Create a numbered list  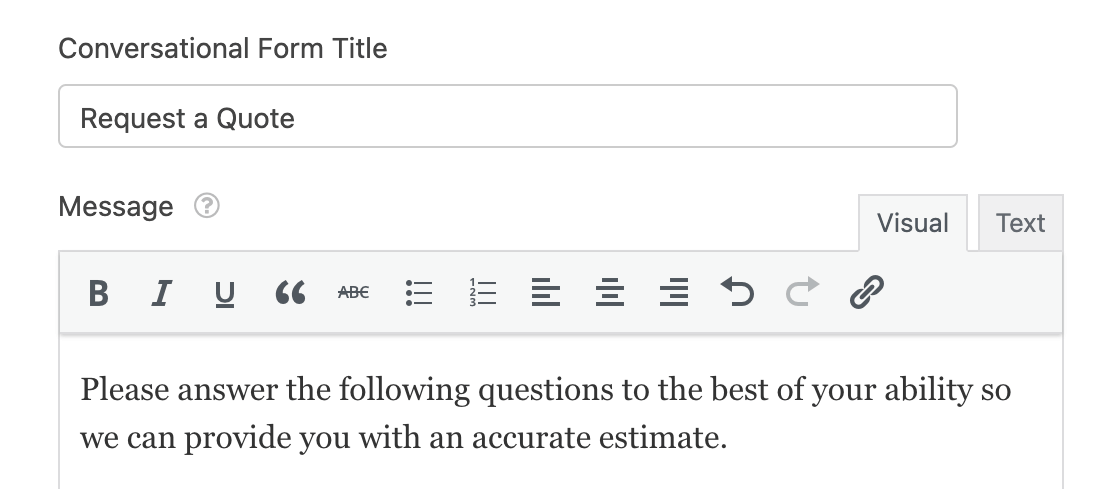[483, 293]
